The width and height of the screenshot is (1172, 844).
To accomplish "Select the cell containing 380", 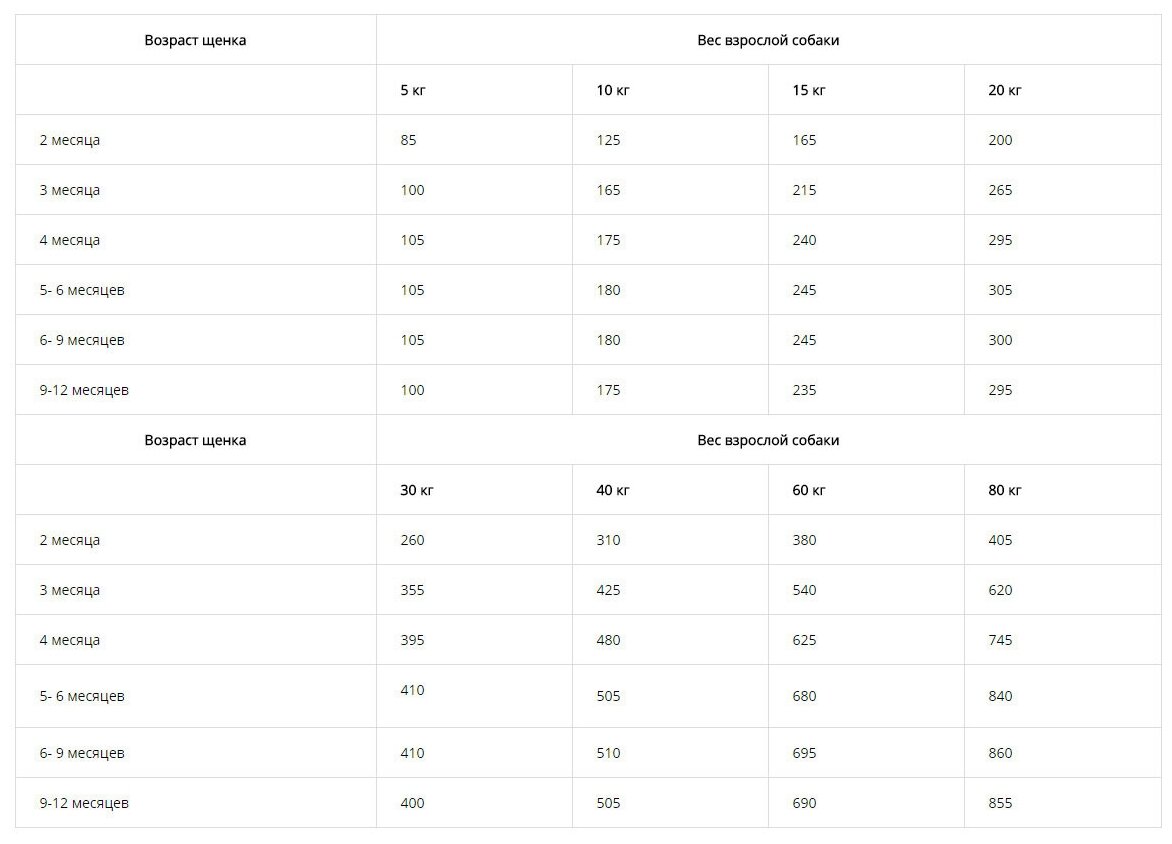I will 804,541.
